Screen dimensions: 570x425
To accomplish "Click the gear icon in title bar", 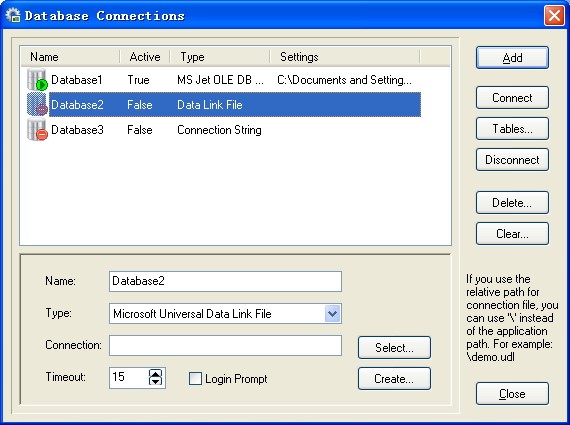I will [13, 15].
